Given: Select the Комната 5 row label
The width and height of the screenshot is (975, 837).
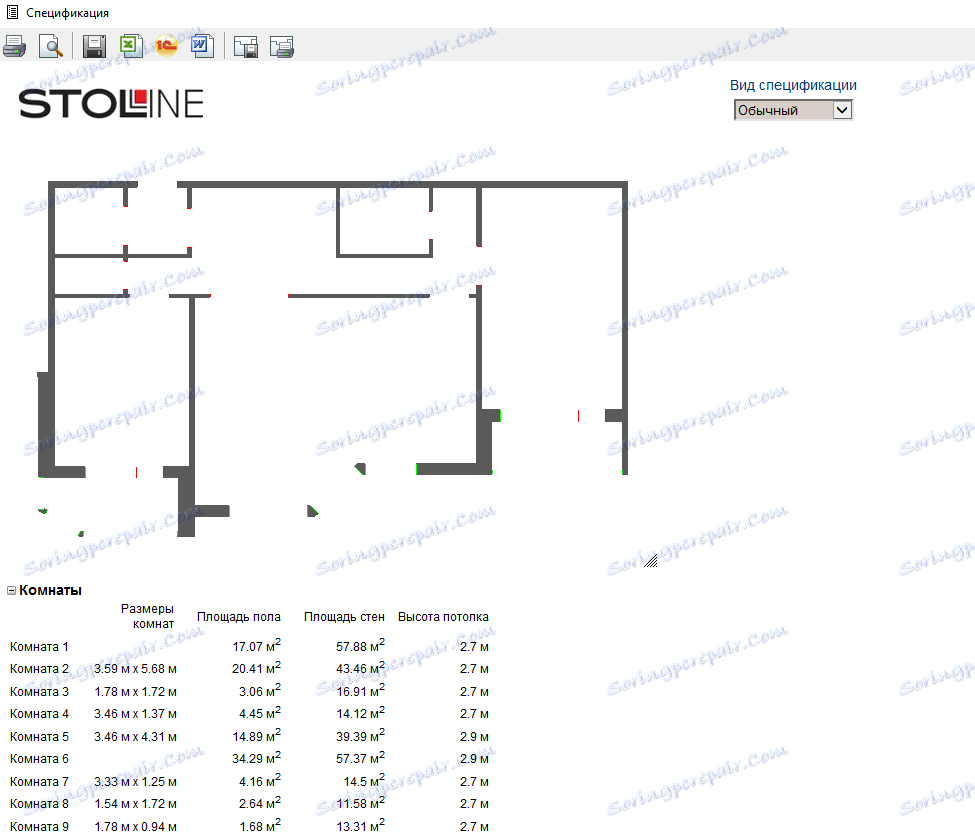Looking at the screenshot, I should (x=39, y=736).
